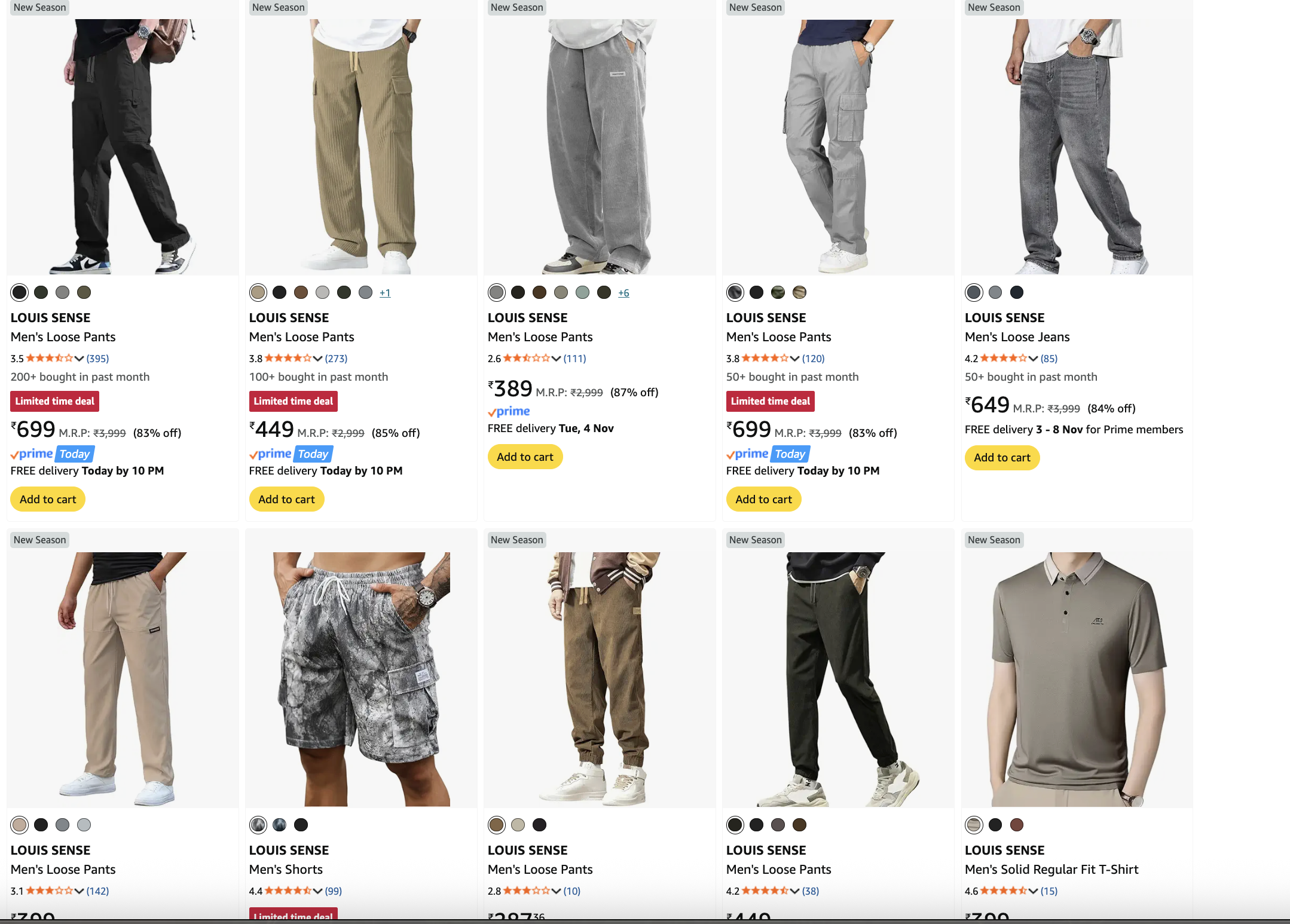
Task: Expand the rating chevron beside the 4.6 stars
Action: point(1033,891)
